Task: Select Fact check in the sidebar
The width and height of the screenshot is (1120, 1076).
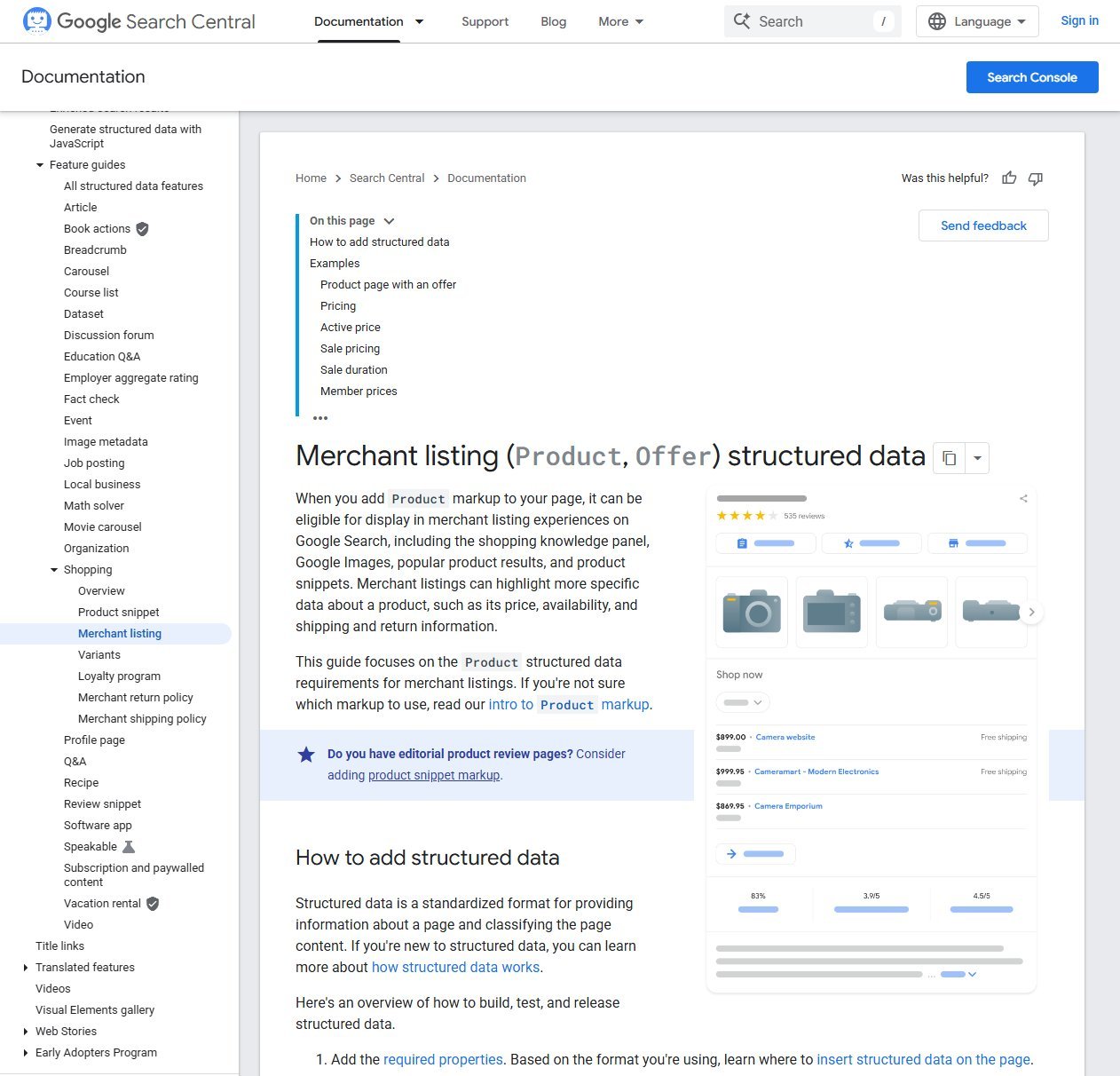Action: coord(91,400)
